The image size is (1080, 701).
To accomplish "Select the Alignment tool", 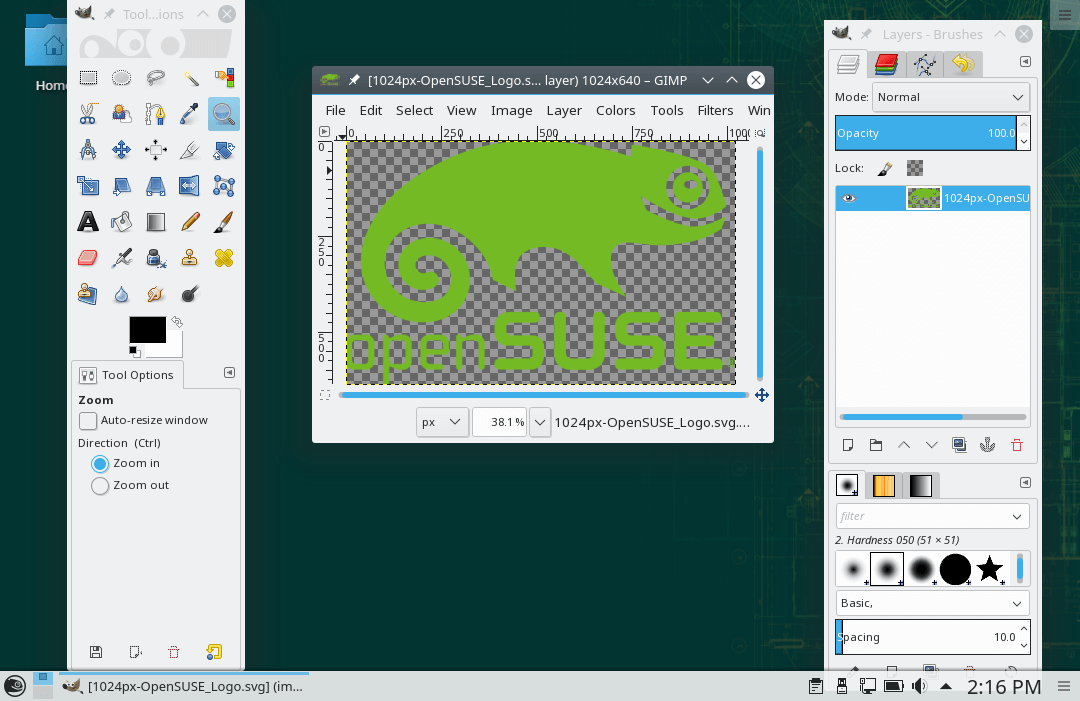I will [x=156, y=149].
